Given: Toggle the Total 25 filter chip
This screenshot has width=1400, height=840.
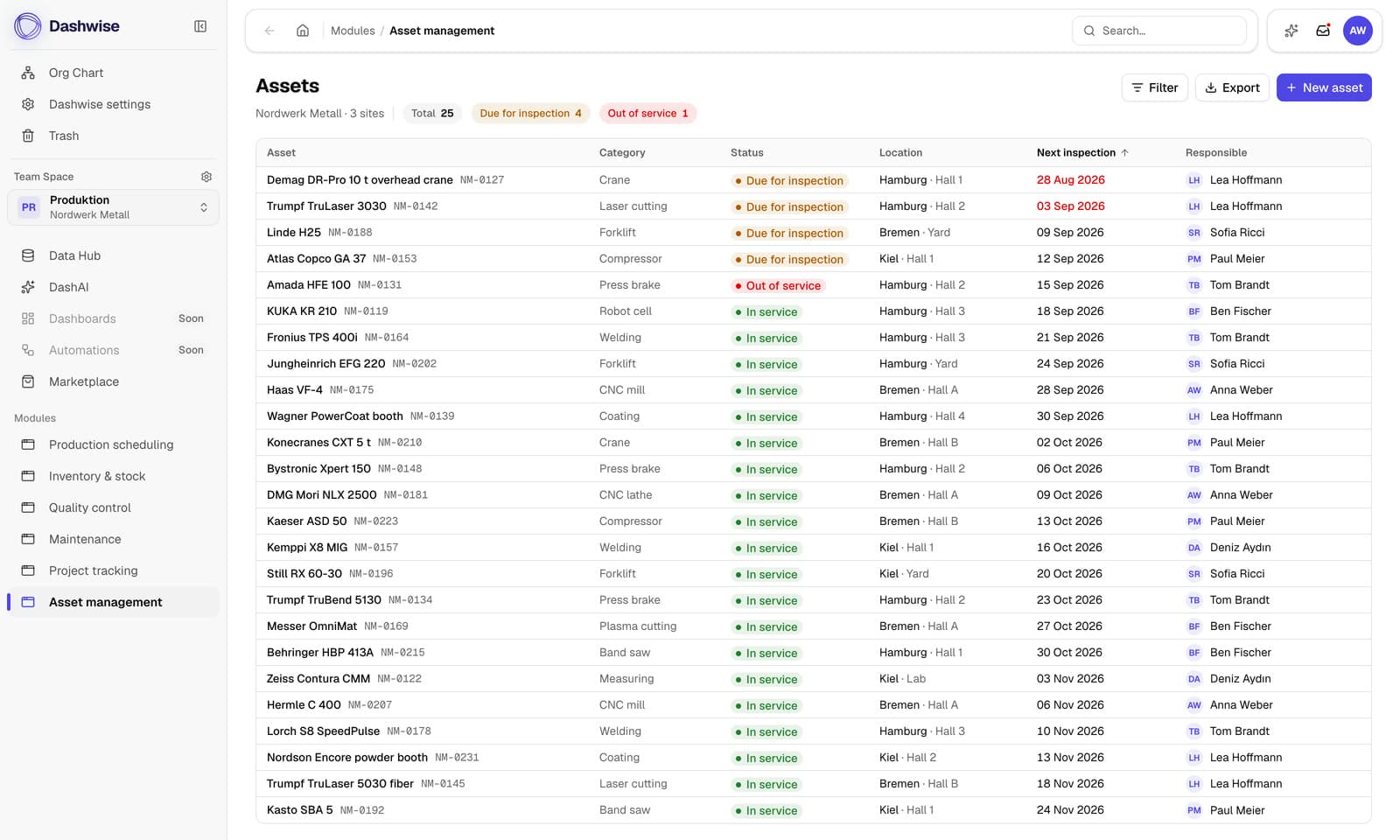Looking at the screenshot, I should [432, 113].
